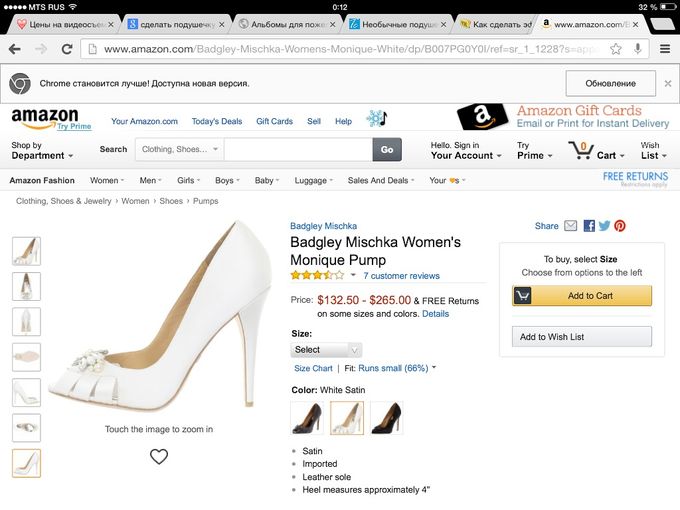Expand the Your Account menu
The height and width of the screenshot is (510, 680).
[x=466, y=150]
